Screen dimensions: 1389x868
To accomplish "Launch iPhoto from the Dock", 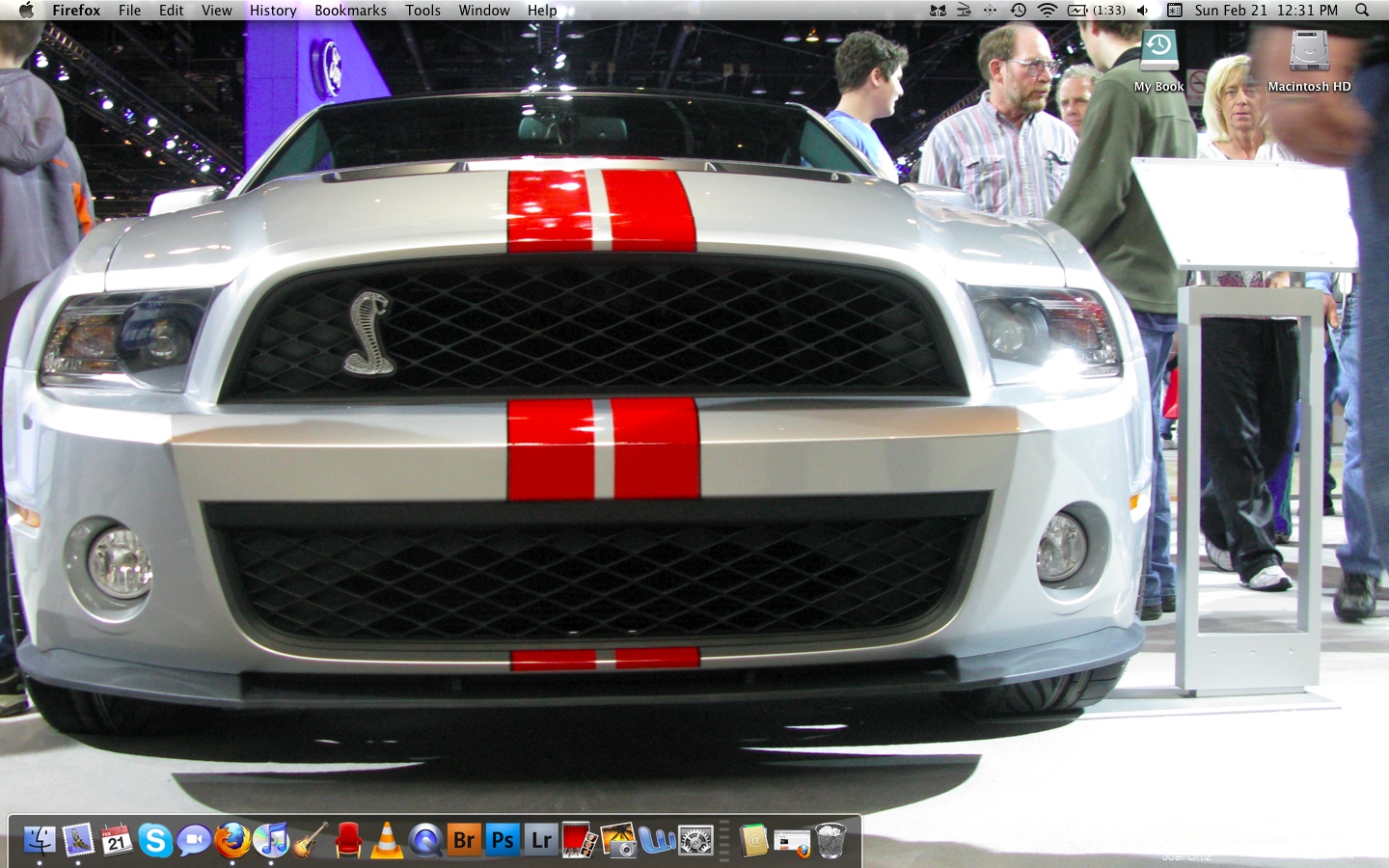I will [618, 841].
